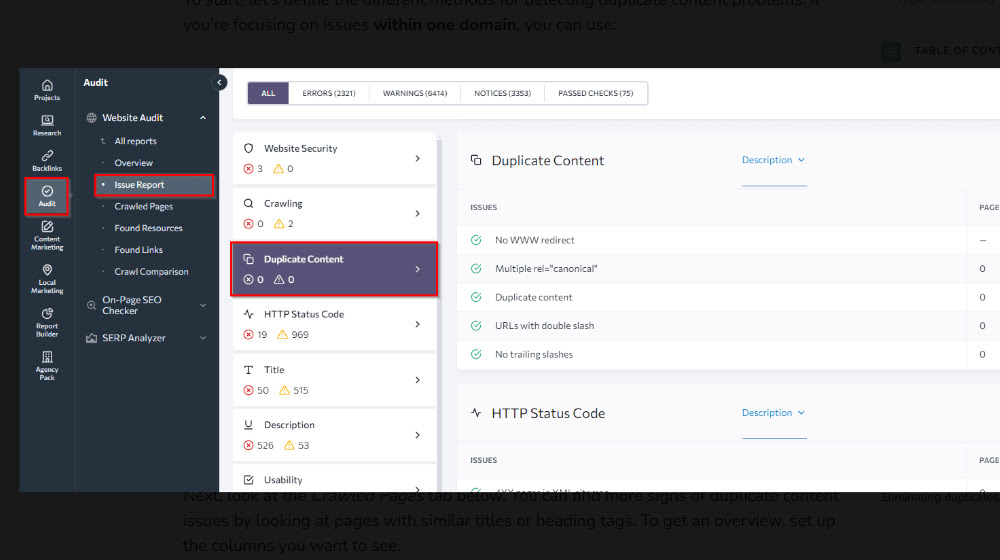
Task: Click the 526 errors count
Action: tap(265, 445)
